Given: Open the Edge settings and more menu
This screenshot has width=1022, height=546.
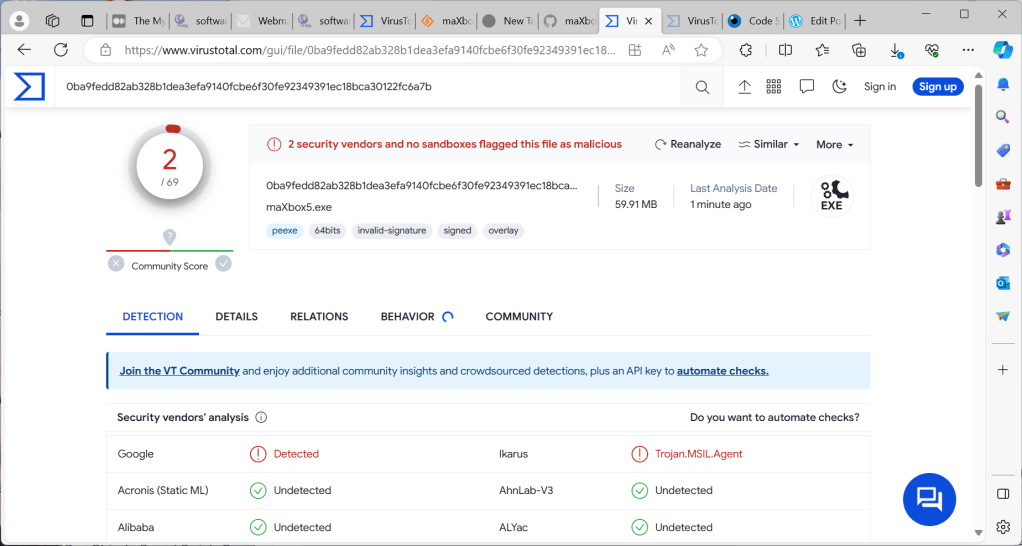Looking at the screenshot, I should [x=966, y=50].
